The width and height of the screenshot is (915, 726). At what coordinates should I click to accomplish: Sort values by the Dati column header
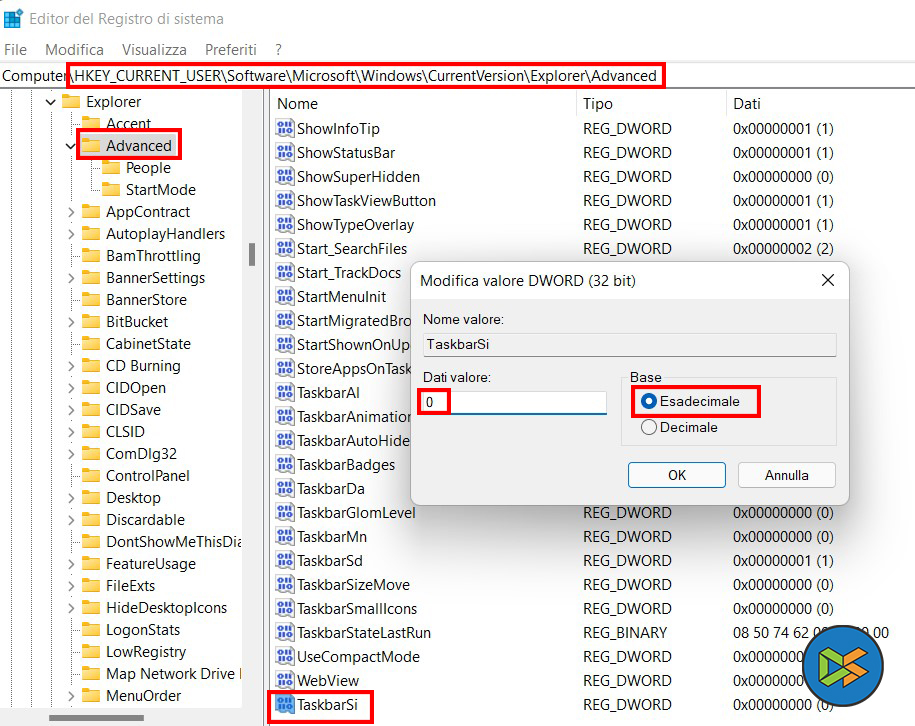pos(820,103)
